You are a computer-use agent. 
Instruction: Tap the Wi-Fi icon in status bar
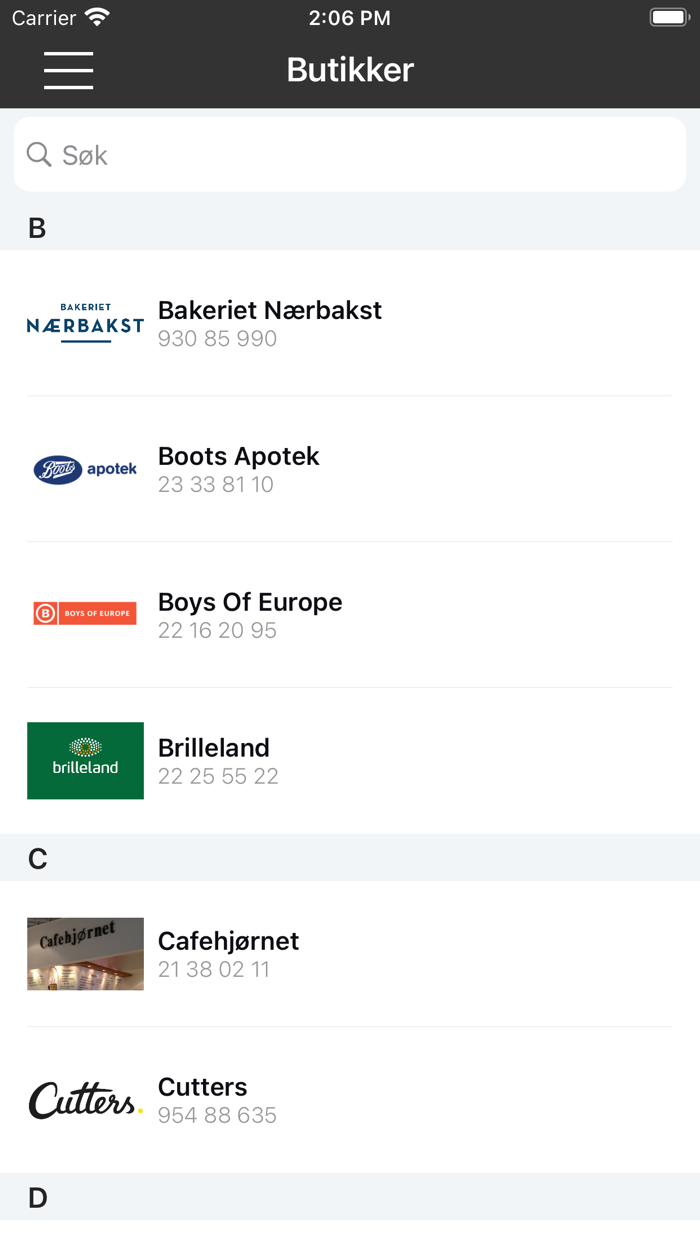tap(97, 16)
